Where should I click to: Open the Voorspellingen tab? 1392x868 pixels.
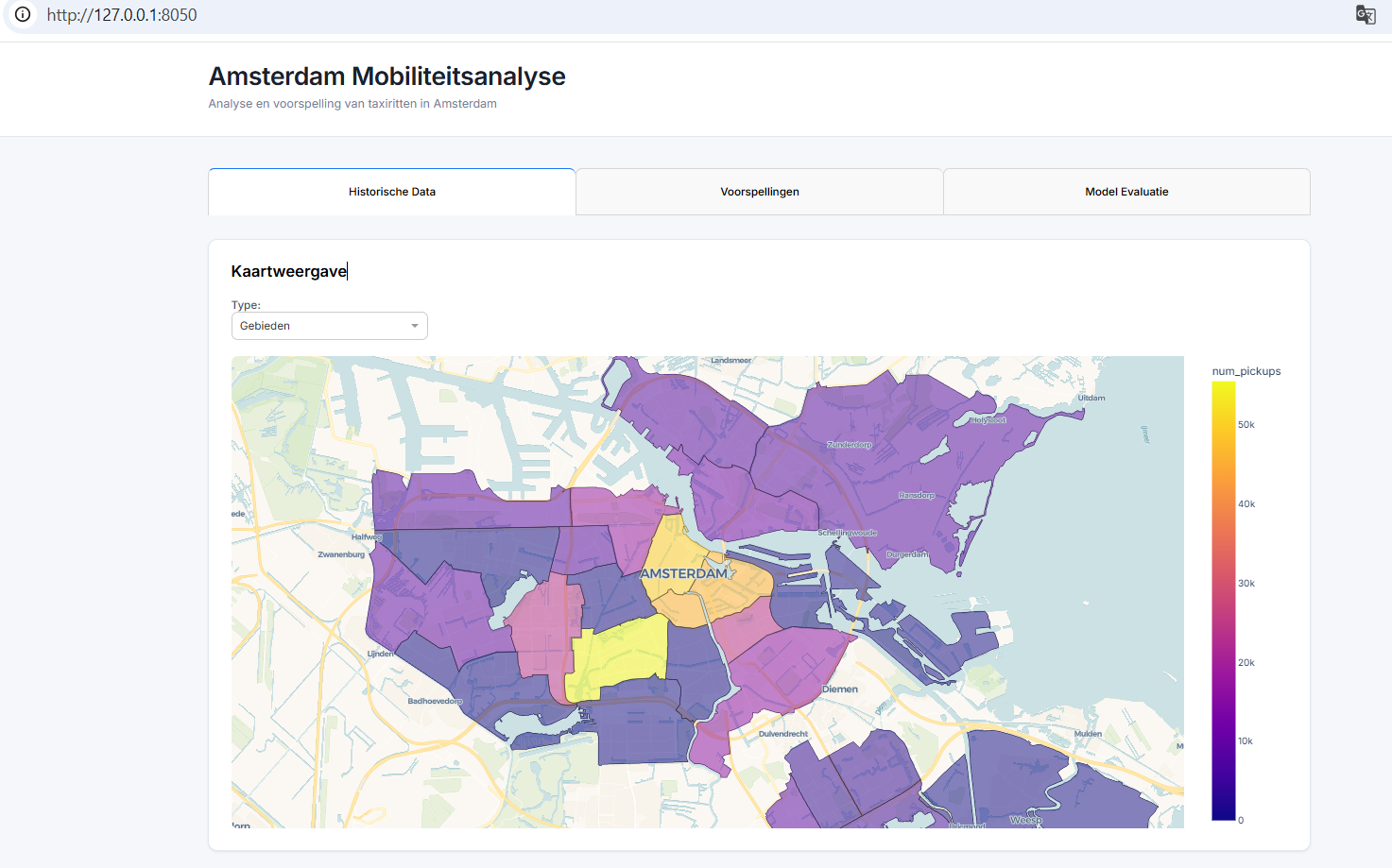pyautogui.click(x=760, y=192)
